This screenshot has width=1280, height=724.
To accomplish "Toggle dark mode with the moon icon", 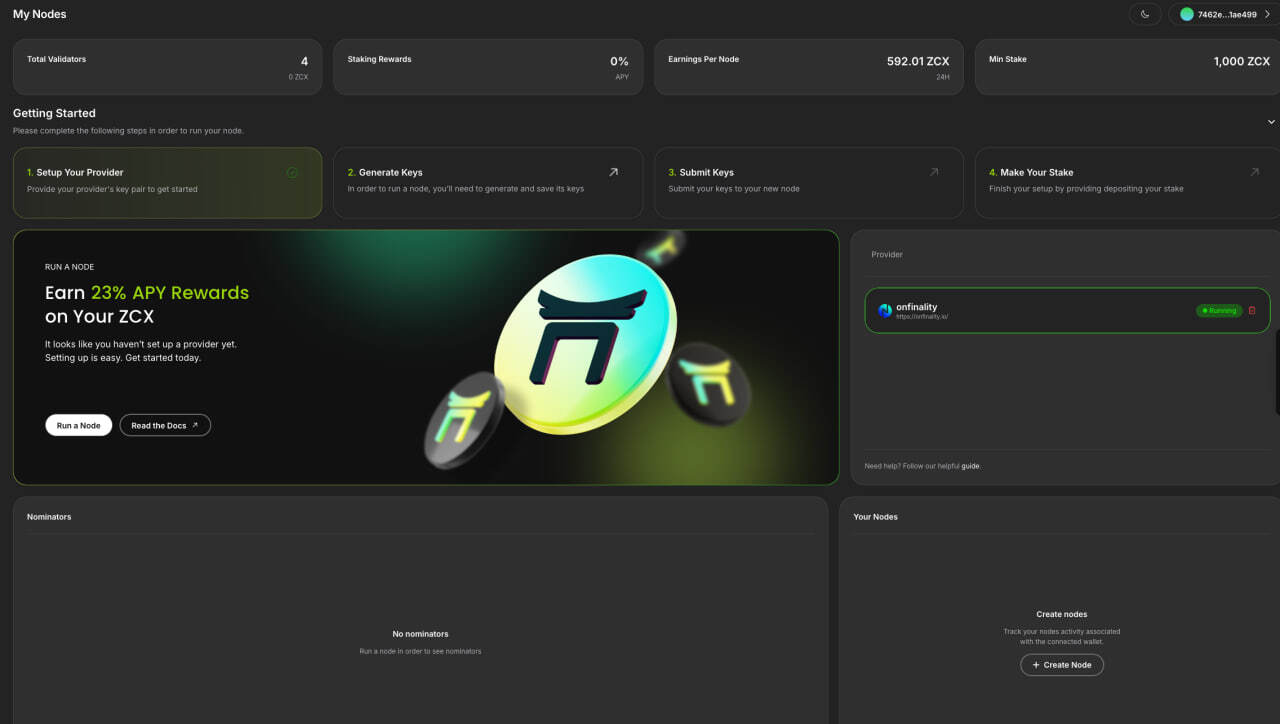I will [1145, 14].
